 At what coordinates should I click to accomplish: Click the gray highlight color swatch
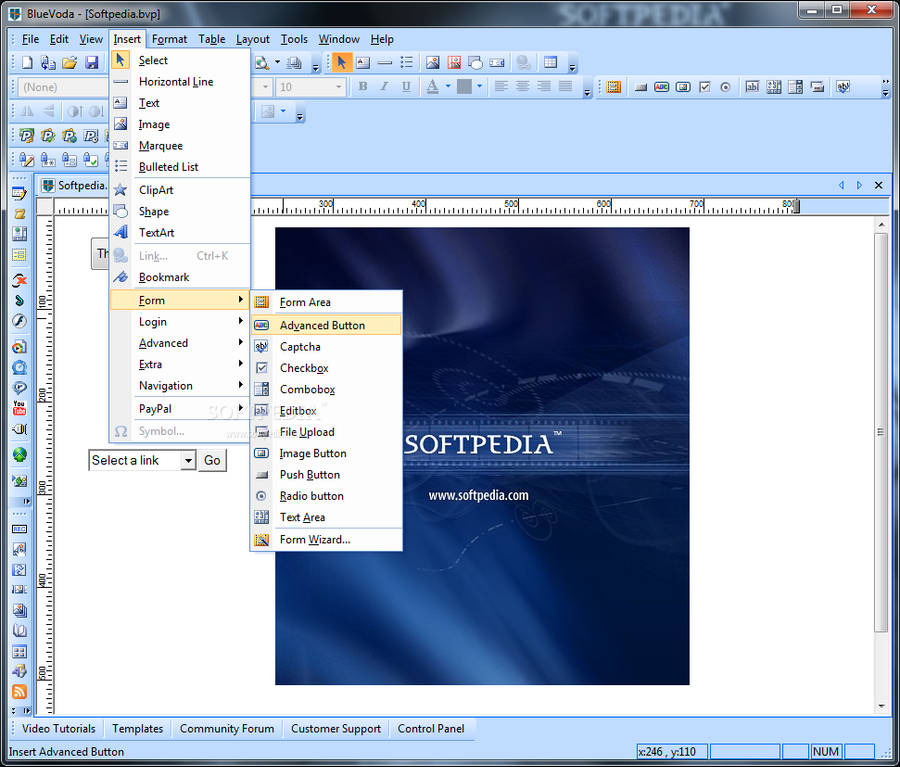click(x=464, y=87)
